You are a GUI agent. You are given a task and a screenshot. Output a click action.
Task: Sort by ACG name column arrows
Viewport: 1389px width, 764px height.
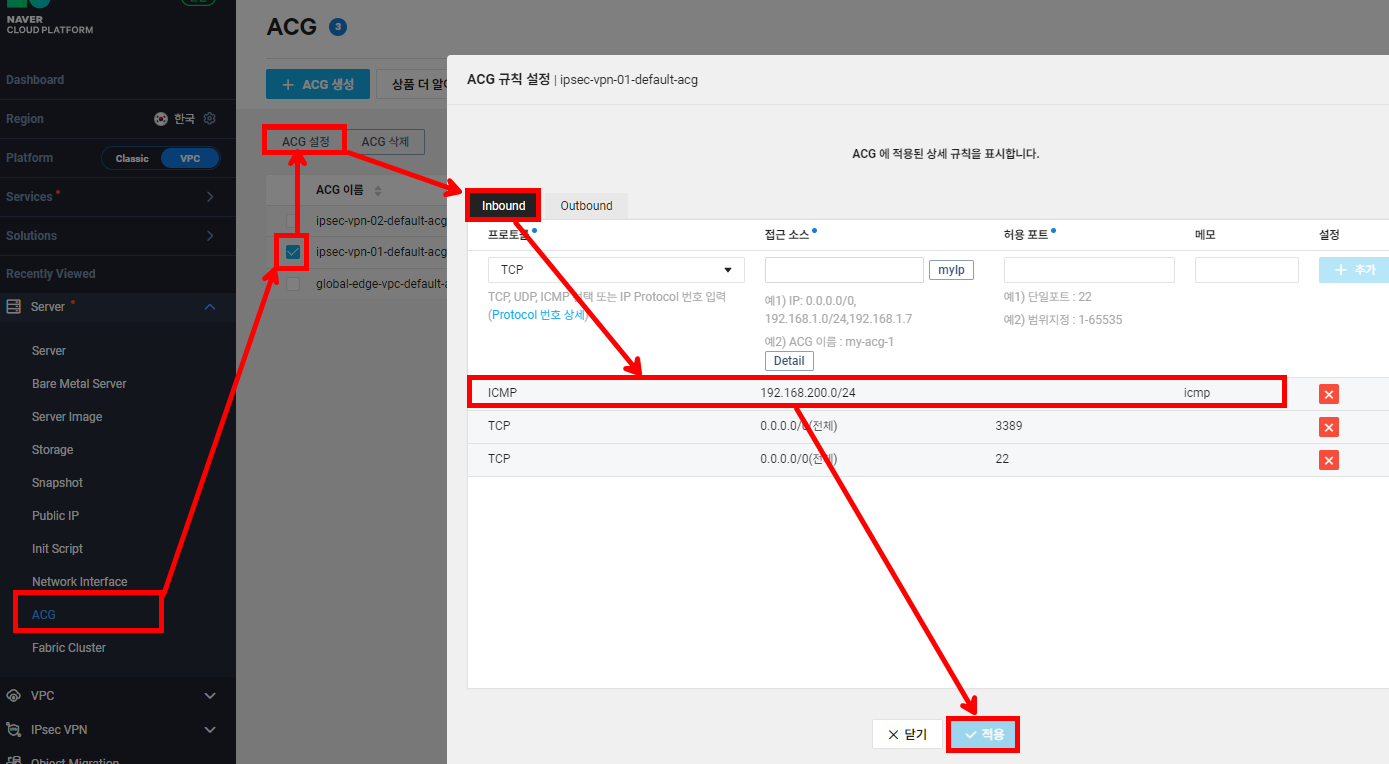pos(378,190)
